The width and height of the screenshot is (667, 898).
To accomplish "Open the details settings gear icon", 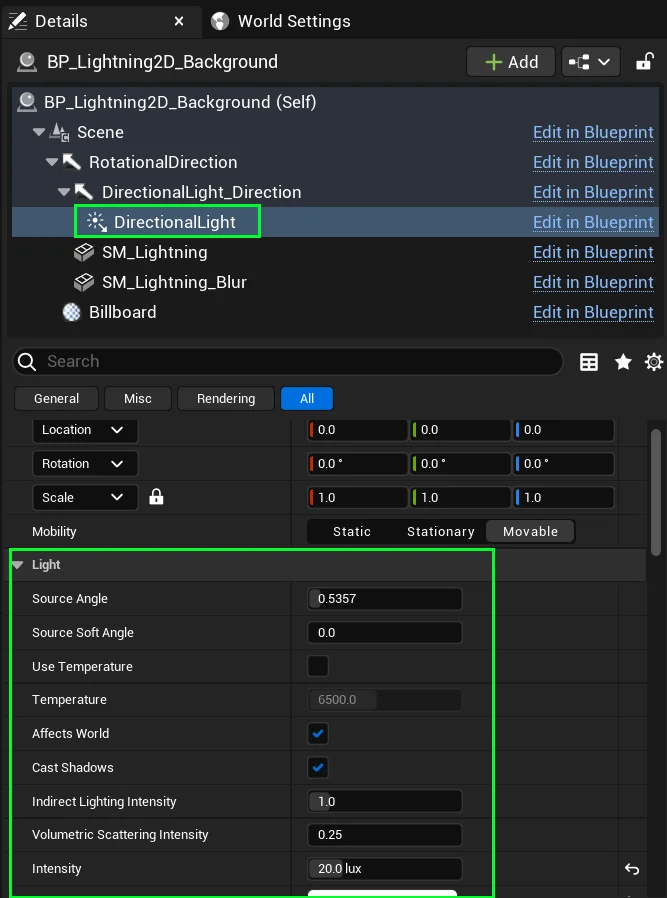I will (654, 362).
